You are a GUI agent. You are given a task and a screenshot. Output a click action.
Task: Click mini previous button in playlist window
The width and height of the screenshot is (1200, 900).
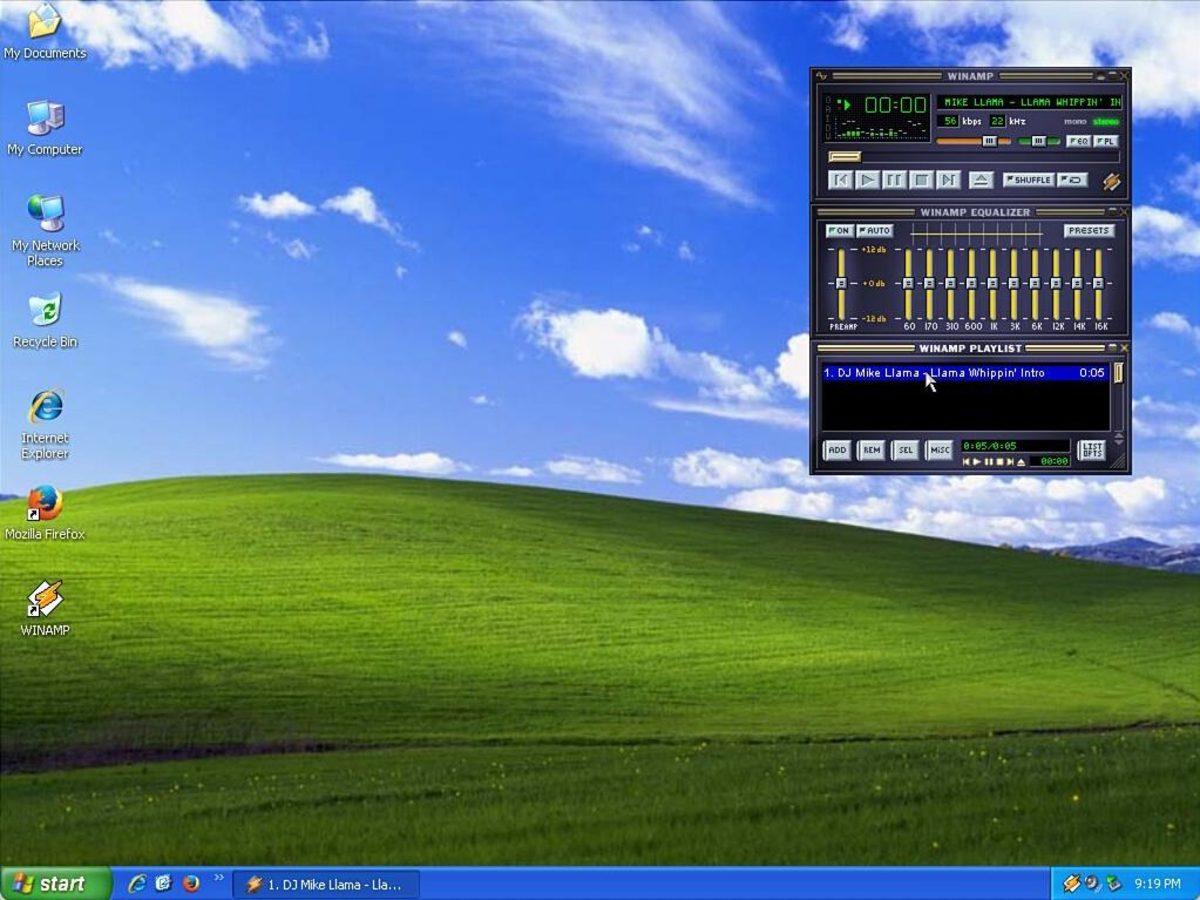tap(967, 462)
